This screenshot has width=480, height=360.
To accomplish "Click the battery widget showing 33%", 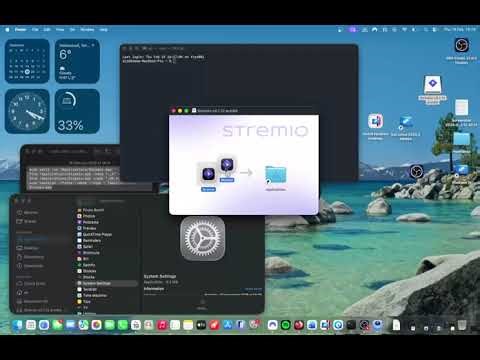I will pos(77,111).
